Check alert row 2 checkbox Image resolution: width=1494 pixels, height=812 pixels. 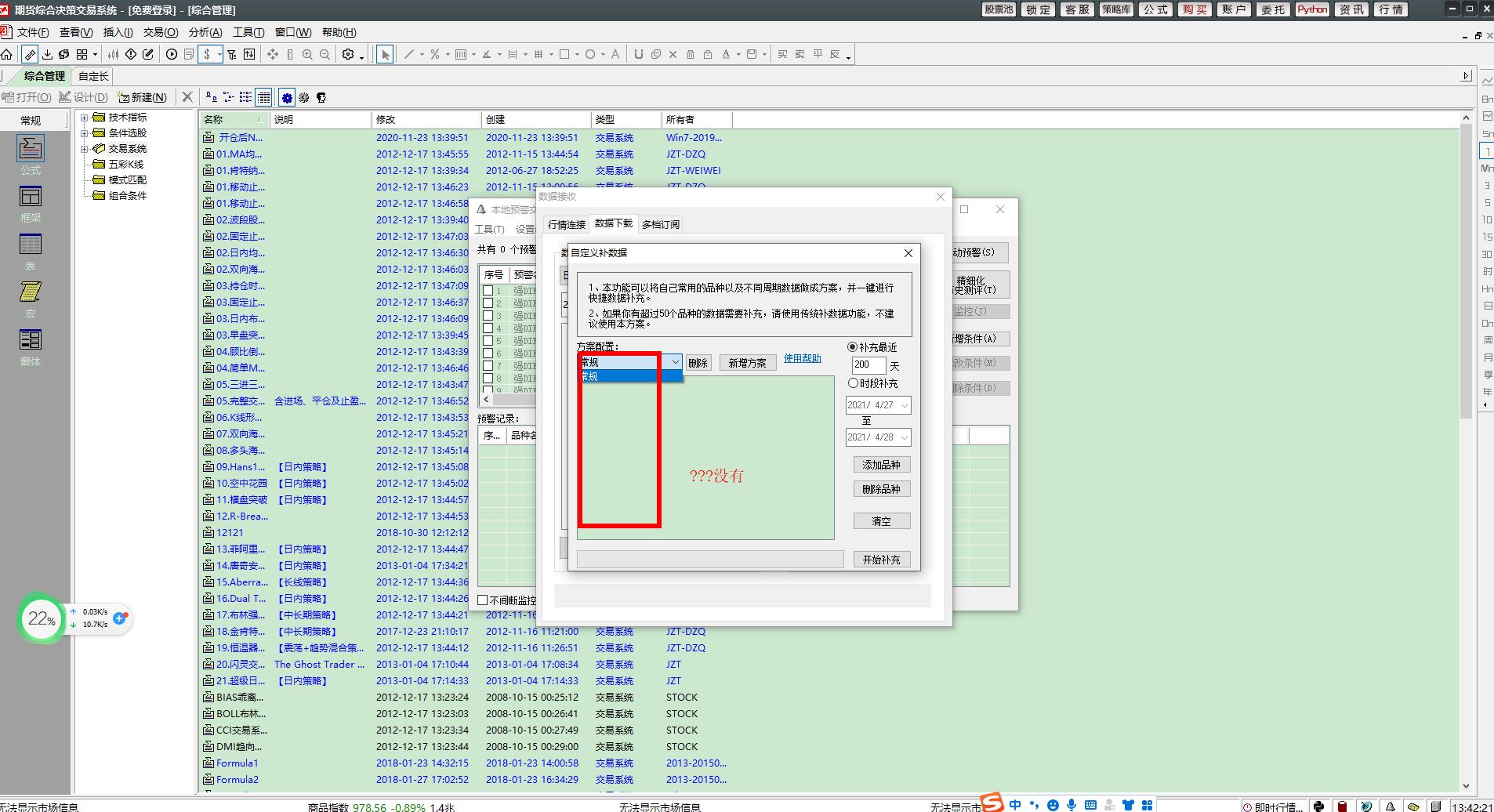(488, 303)
